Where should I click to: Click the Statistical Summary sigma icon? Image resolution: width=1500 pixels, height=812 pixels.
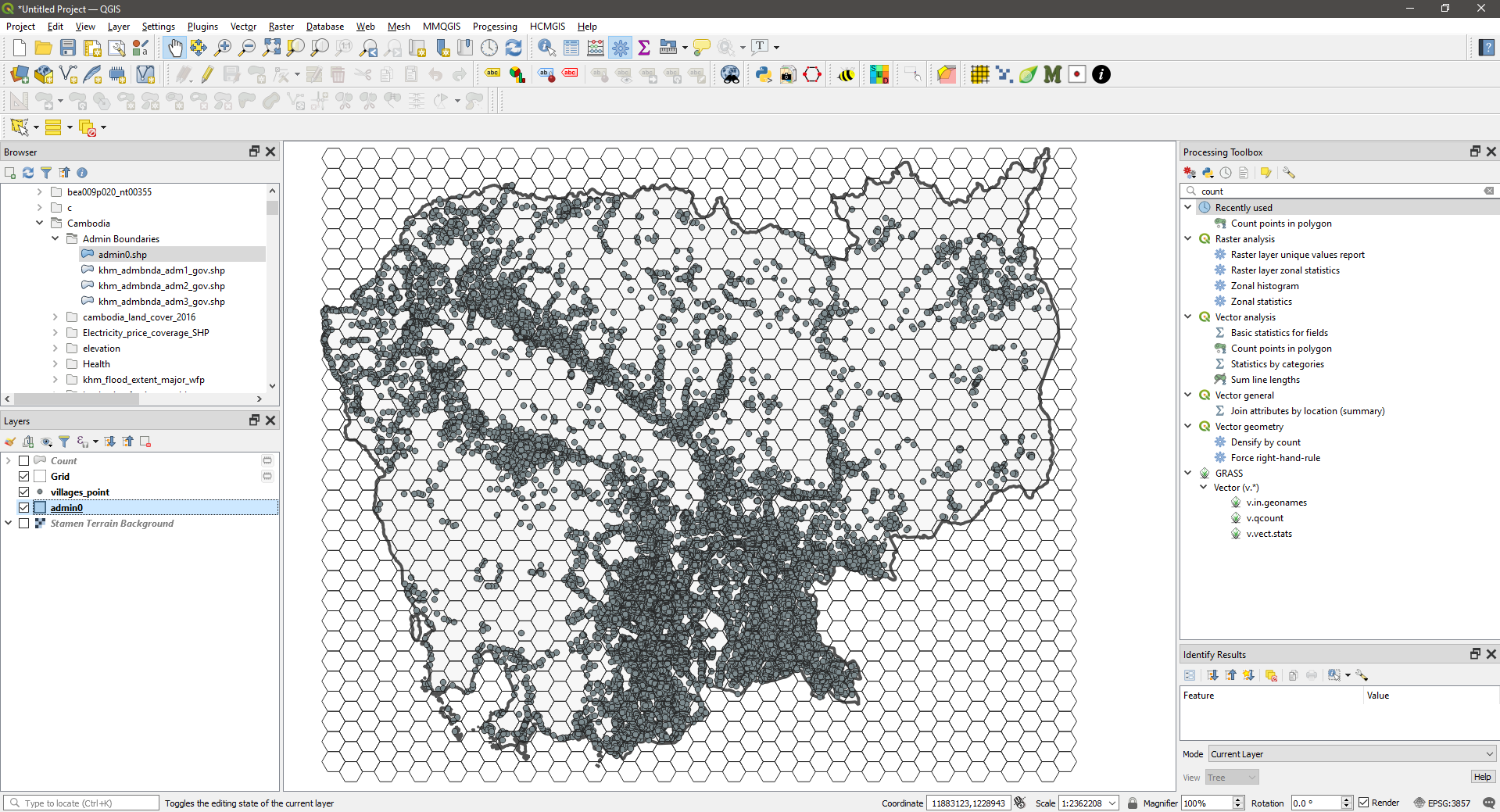tap(644, 48)
